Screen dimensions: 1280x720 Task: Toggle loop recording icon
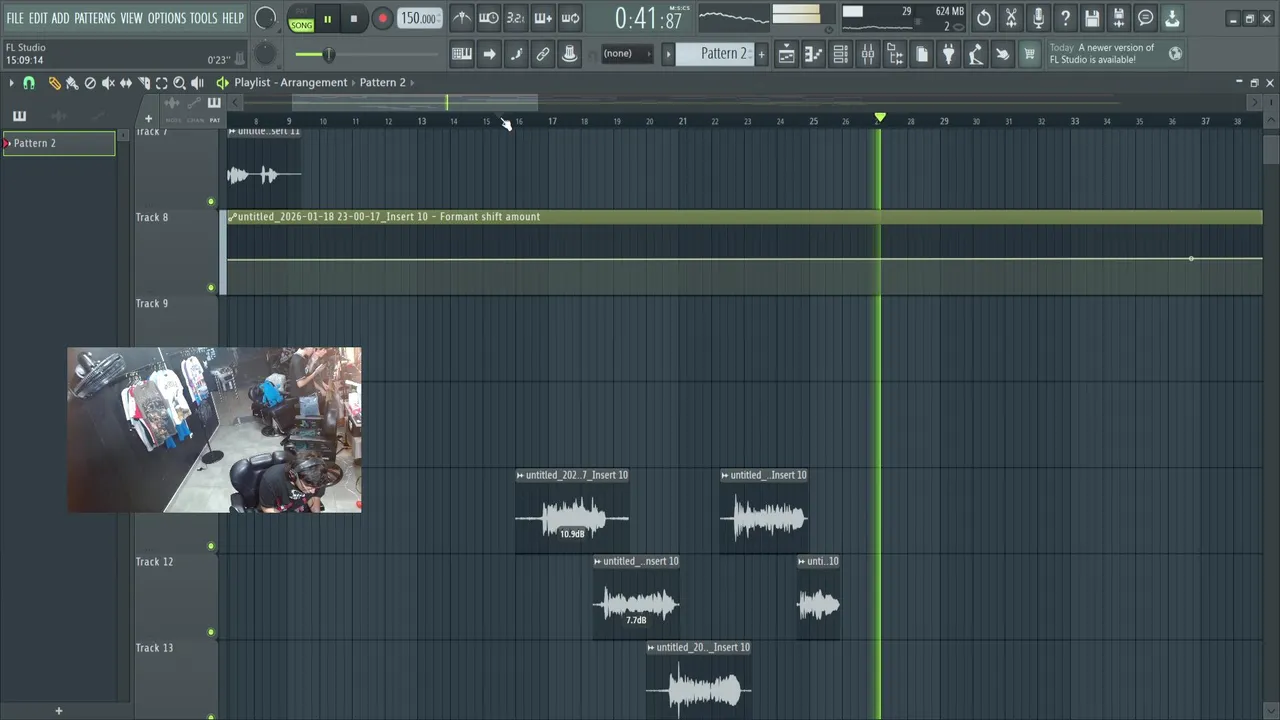click(x=570, y=18)
